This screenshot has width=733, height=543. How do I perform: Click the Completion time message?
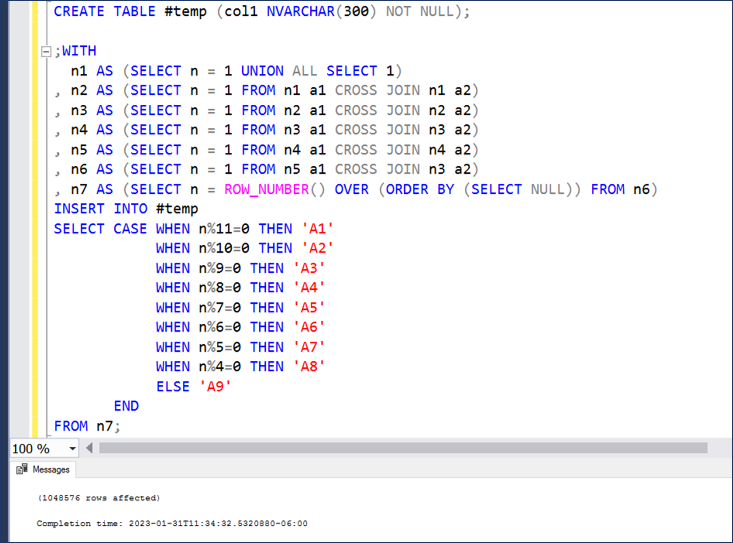click(x=172, y=523)
